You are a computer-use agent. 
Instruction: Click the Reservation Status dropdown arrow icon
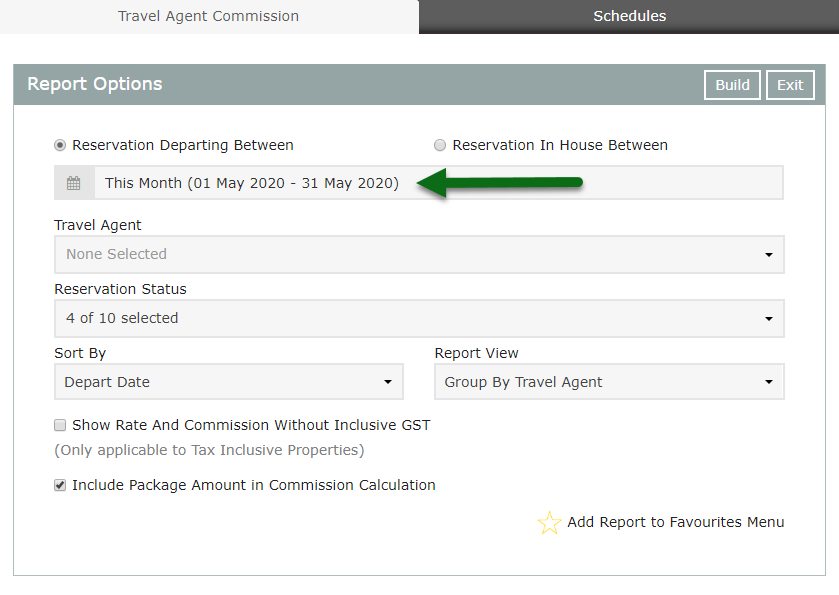(769, 319)
